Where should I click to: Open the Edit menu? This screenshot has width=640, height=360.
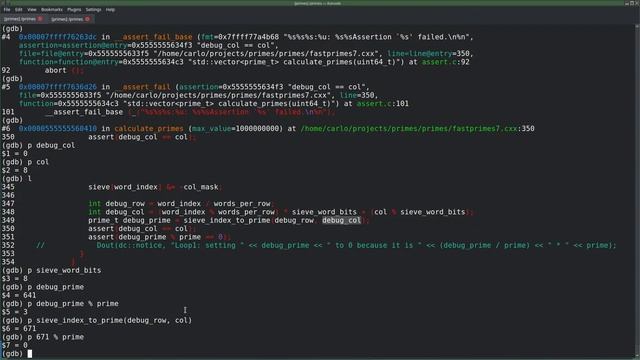tap(19, 9)
